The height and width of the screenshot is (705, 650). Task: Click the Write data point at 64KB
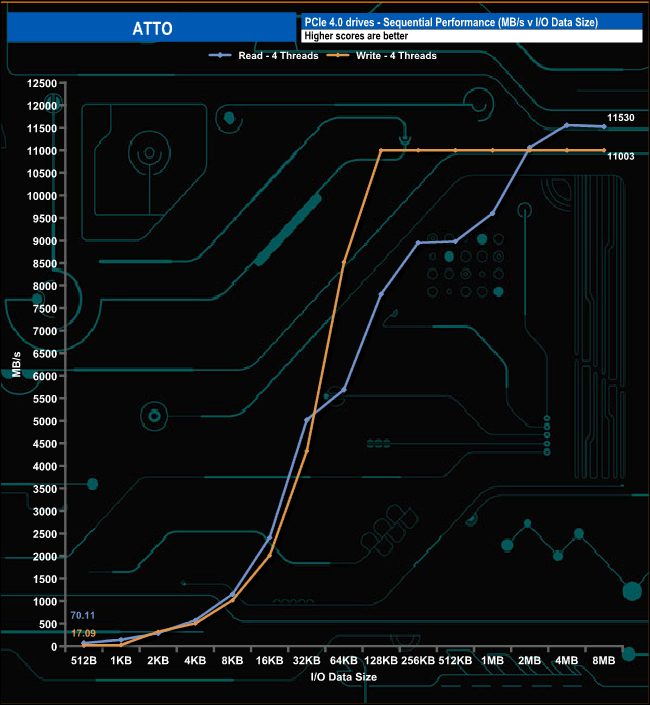pos(344,262)
